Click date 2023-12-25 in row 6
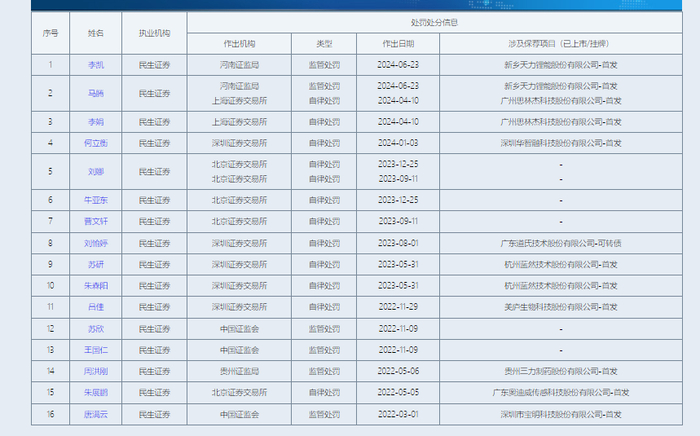The width and height of the screenshot is (700, 436). (x=398, y=200)
